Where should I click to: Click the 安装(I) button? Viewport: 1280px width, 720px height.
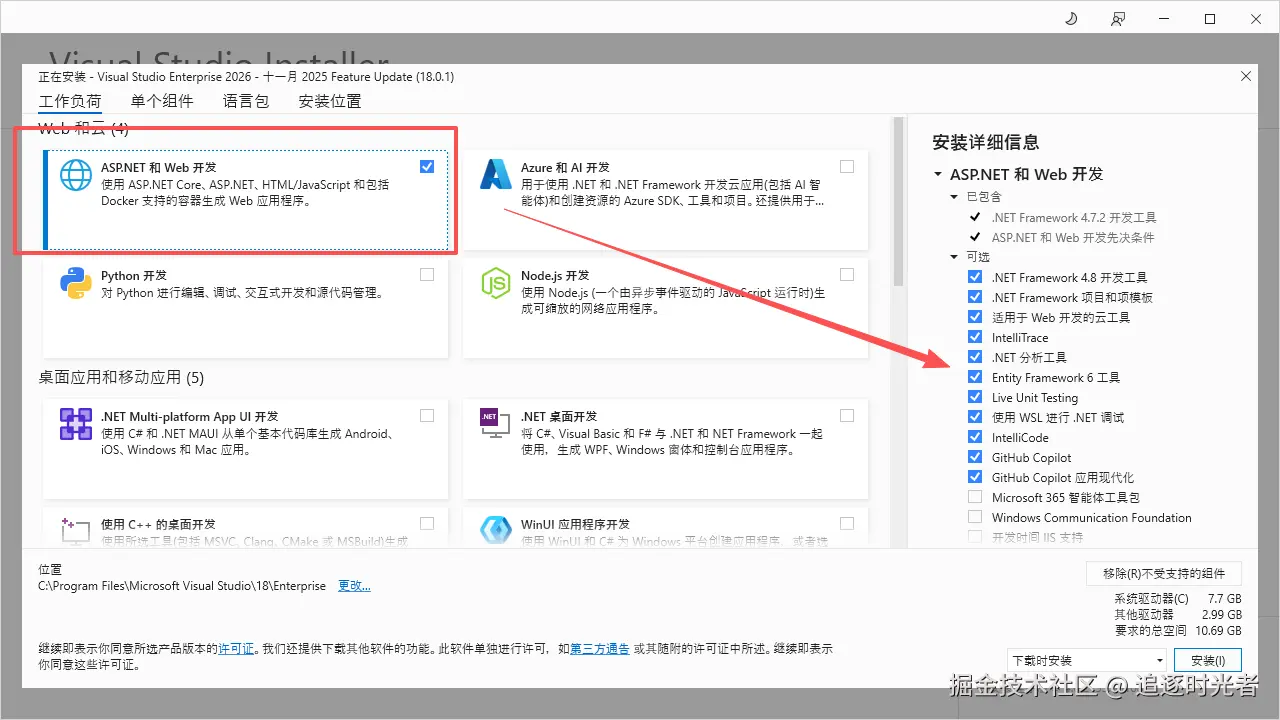(1208, 661)
